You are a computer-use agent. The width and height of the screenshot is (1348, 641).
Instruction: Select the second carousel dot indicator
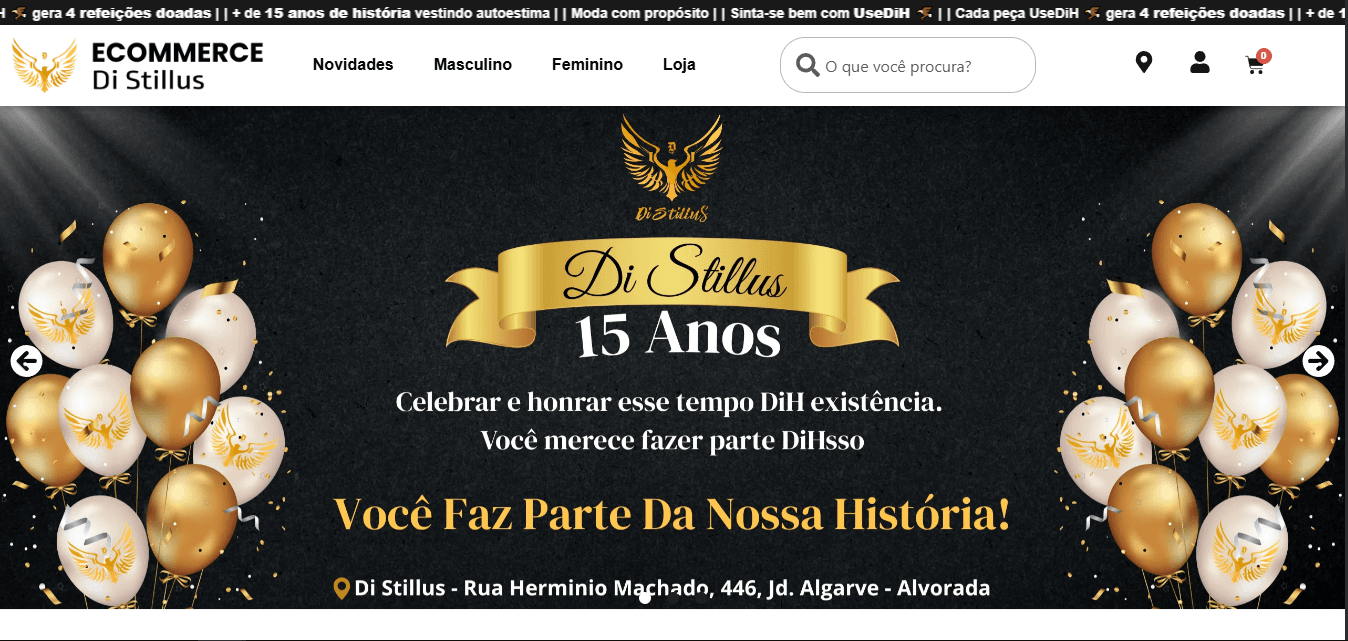tap(674, 598)
